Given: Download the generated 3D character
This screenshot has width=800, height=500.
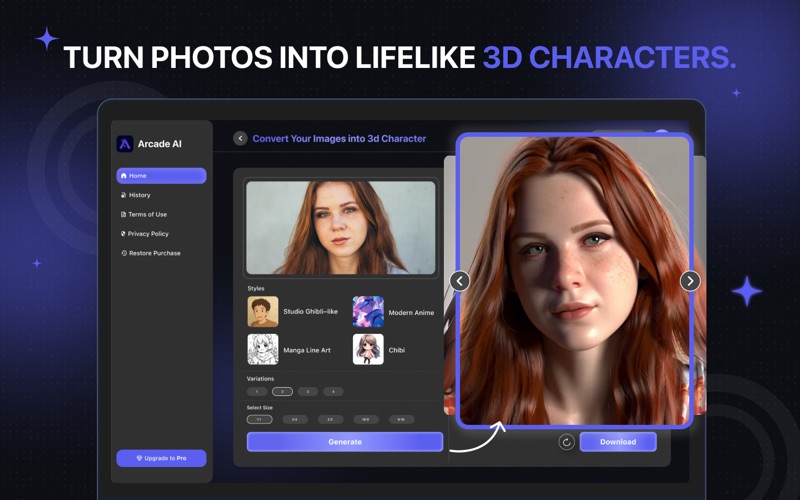Looking at the screenshot, I should [x=618, y=442].
